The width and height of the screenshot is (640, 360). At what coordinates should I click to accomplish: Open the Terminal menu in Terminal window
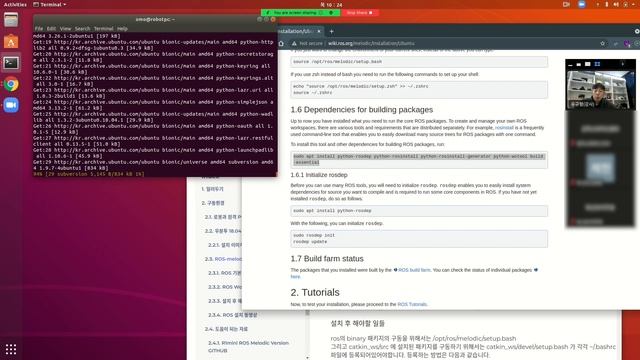[104, 29]
